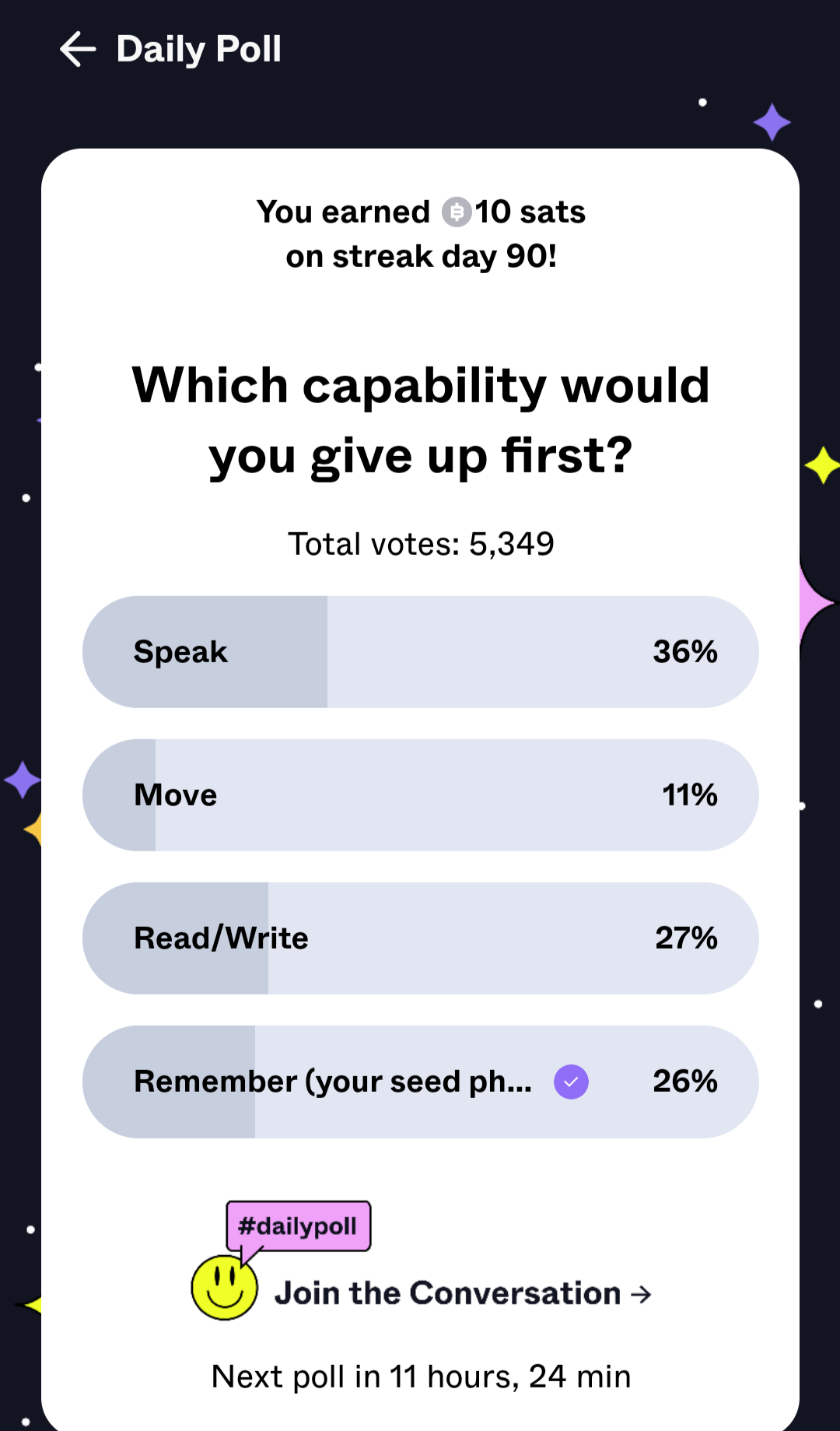This screenshot has height=1431, width=840.
Task: Select the Move poll option
Action: pyautogui.click(x=420, y=795)
